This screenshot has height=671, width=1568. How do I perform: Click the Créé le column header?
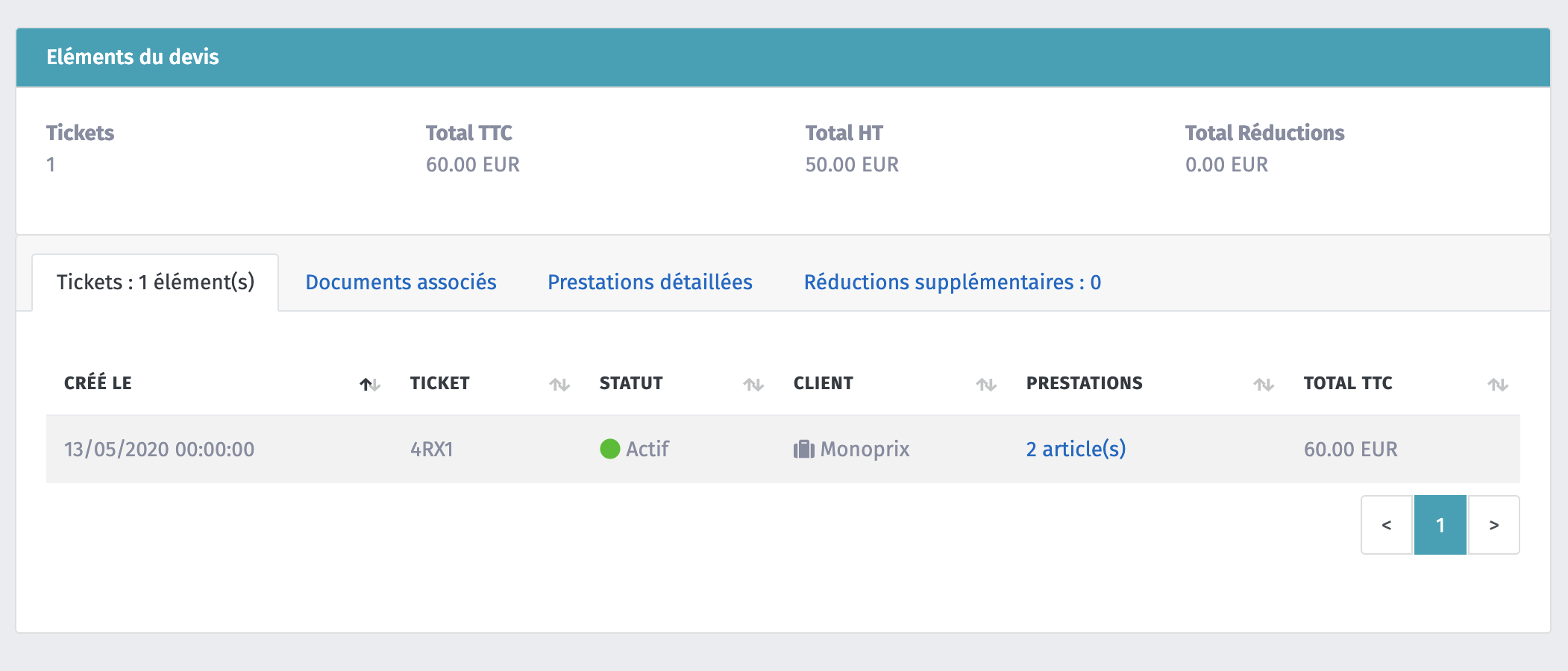click(x=98, y=383)
